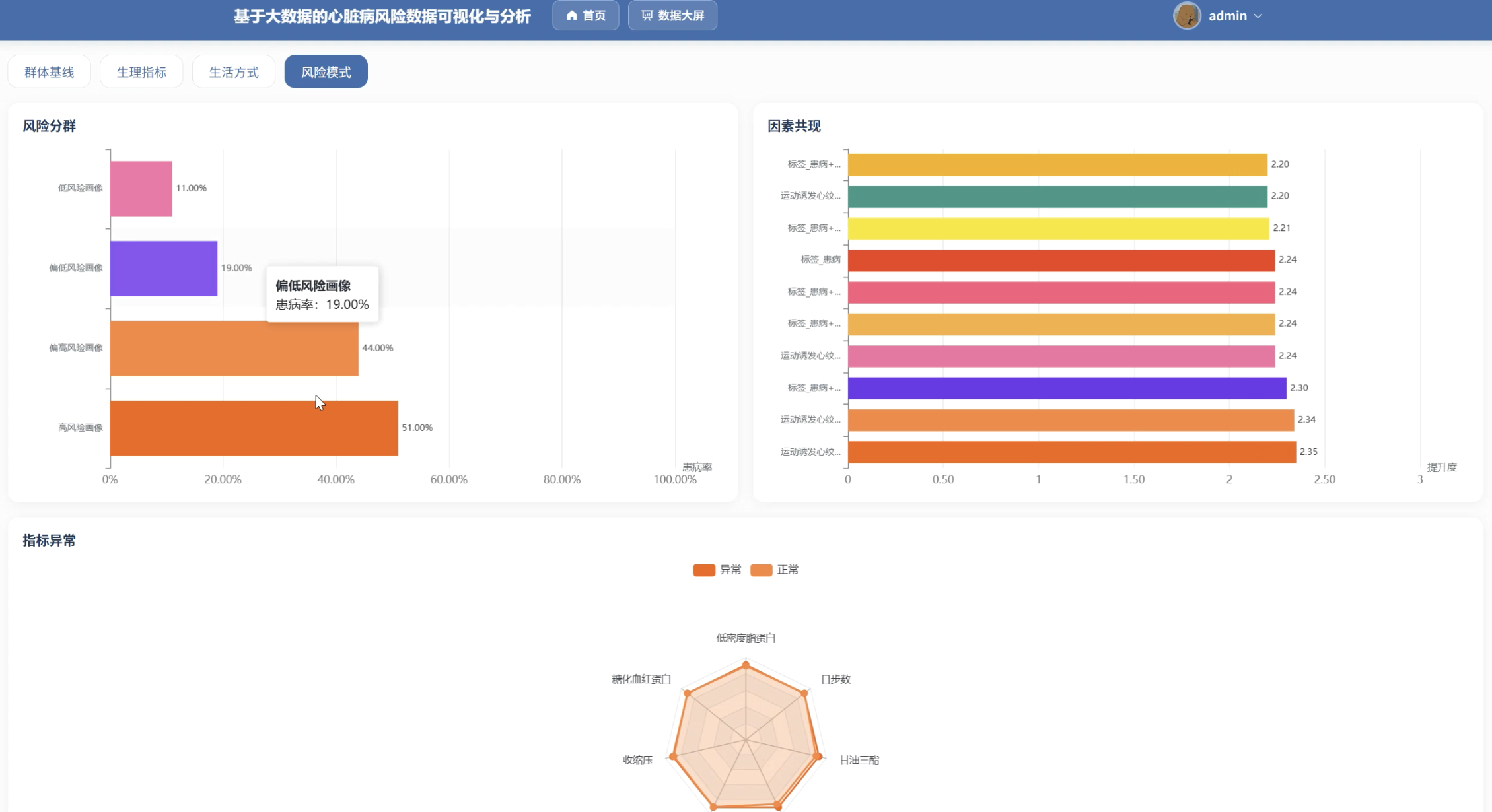Click the 偏低风险画像 purple bar
The width and height of the screenshot is (1492, 812).
(x=164, y=268)
